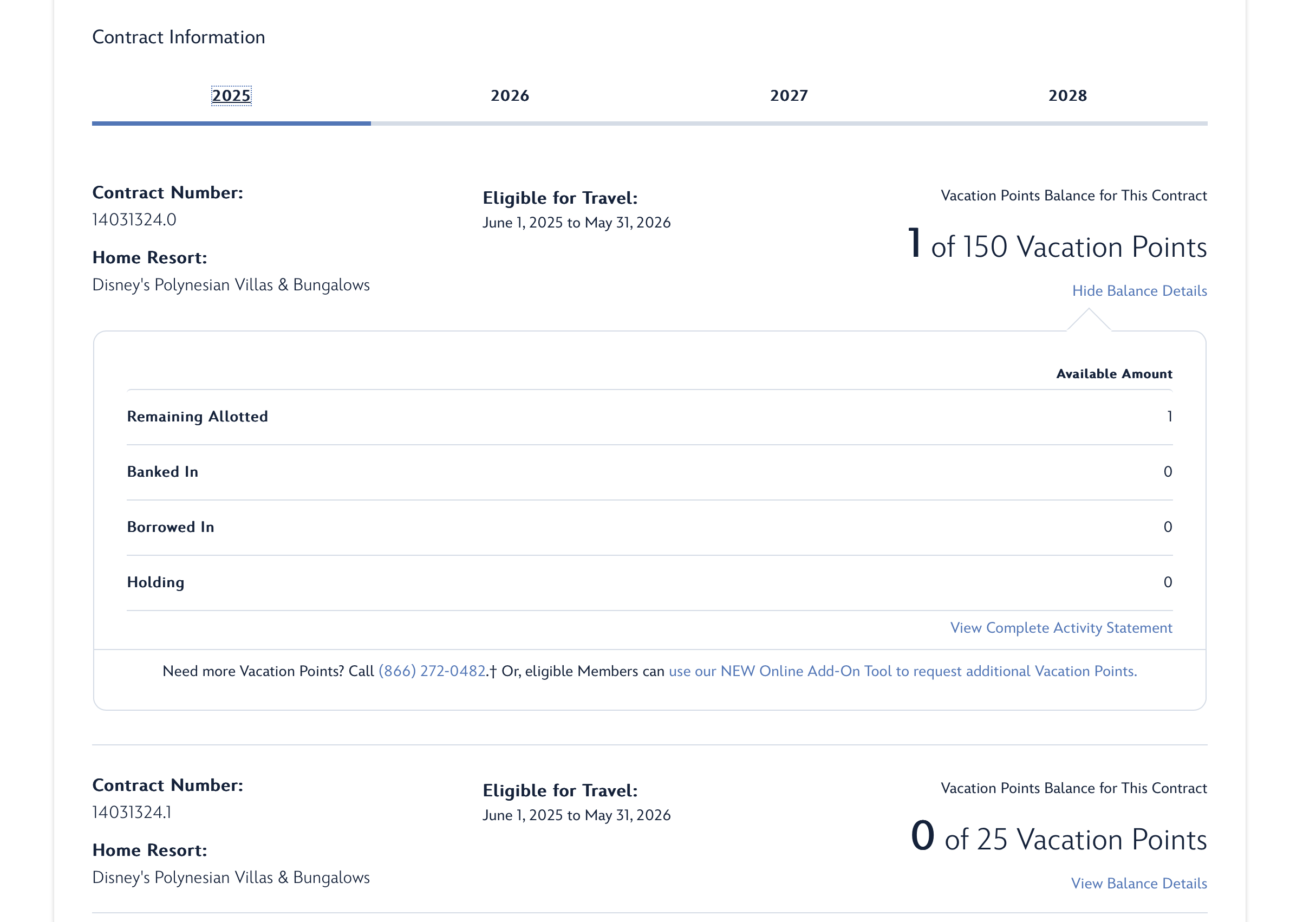The width and height of the screenshot is (1316, 922).
Task: Open the 2027 use year tab
Action: click(789, 95)
